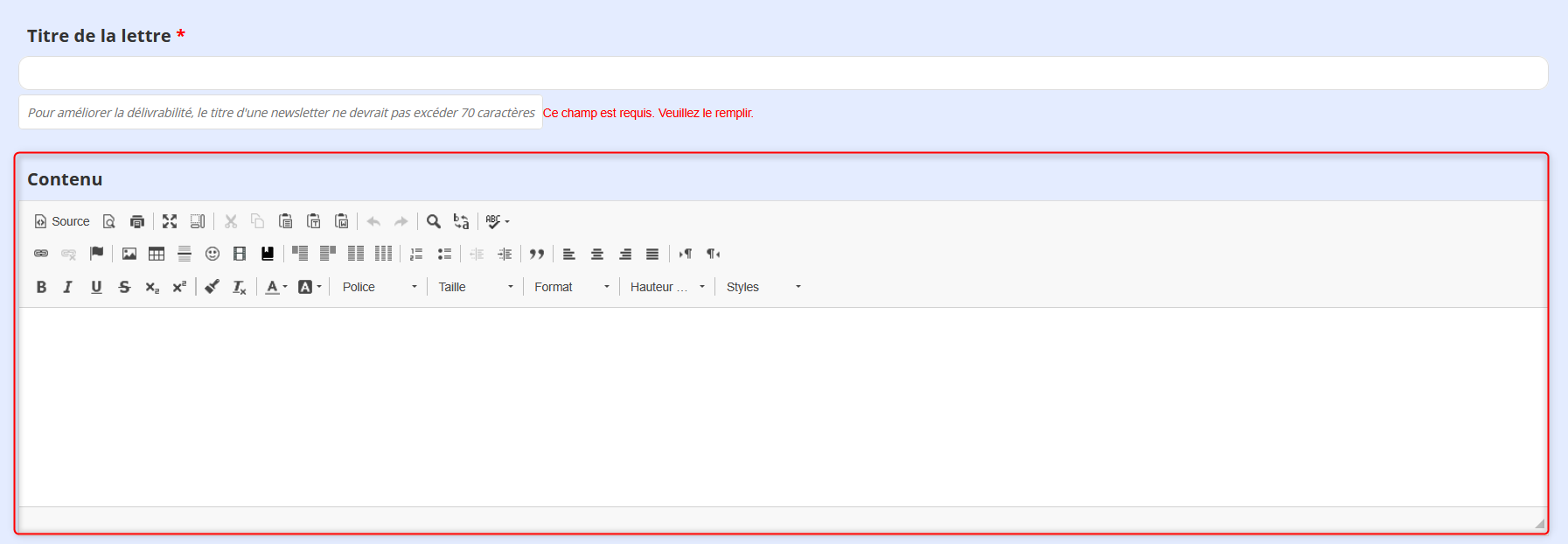Open the Taille size dropdown

pos(476,287)
